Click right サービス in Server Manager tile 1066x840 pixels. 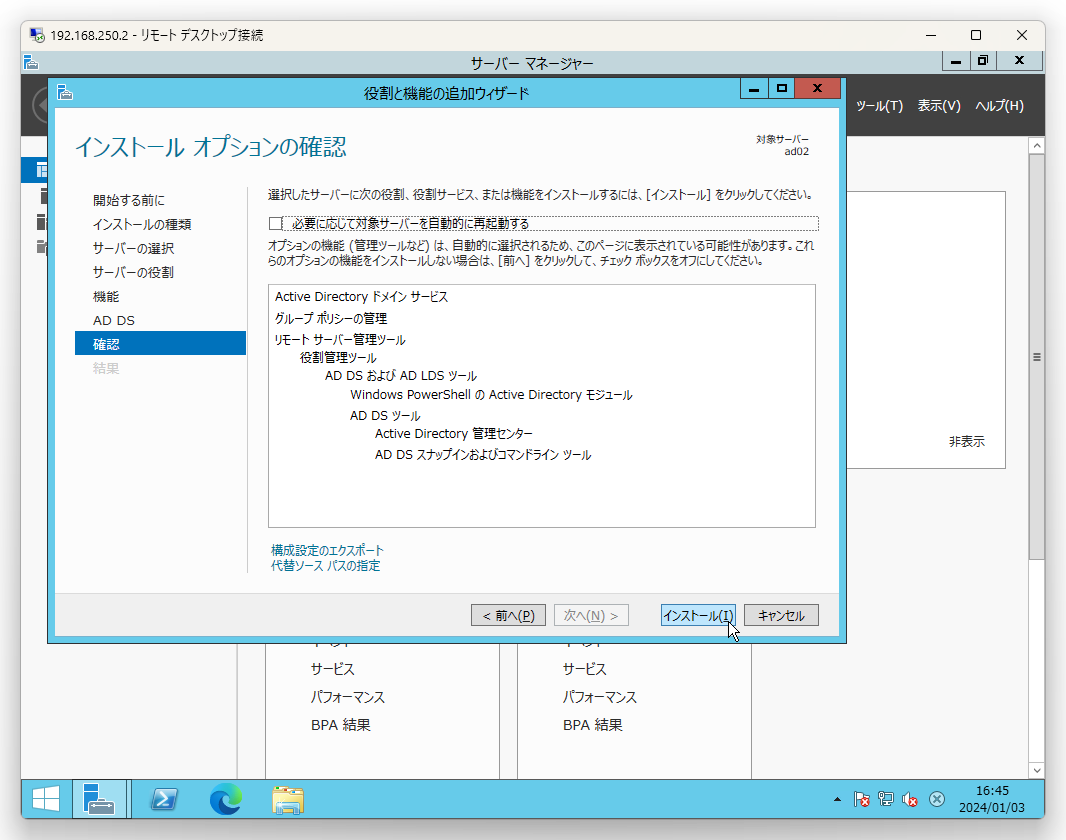point(585,669)
